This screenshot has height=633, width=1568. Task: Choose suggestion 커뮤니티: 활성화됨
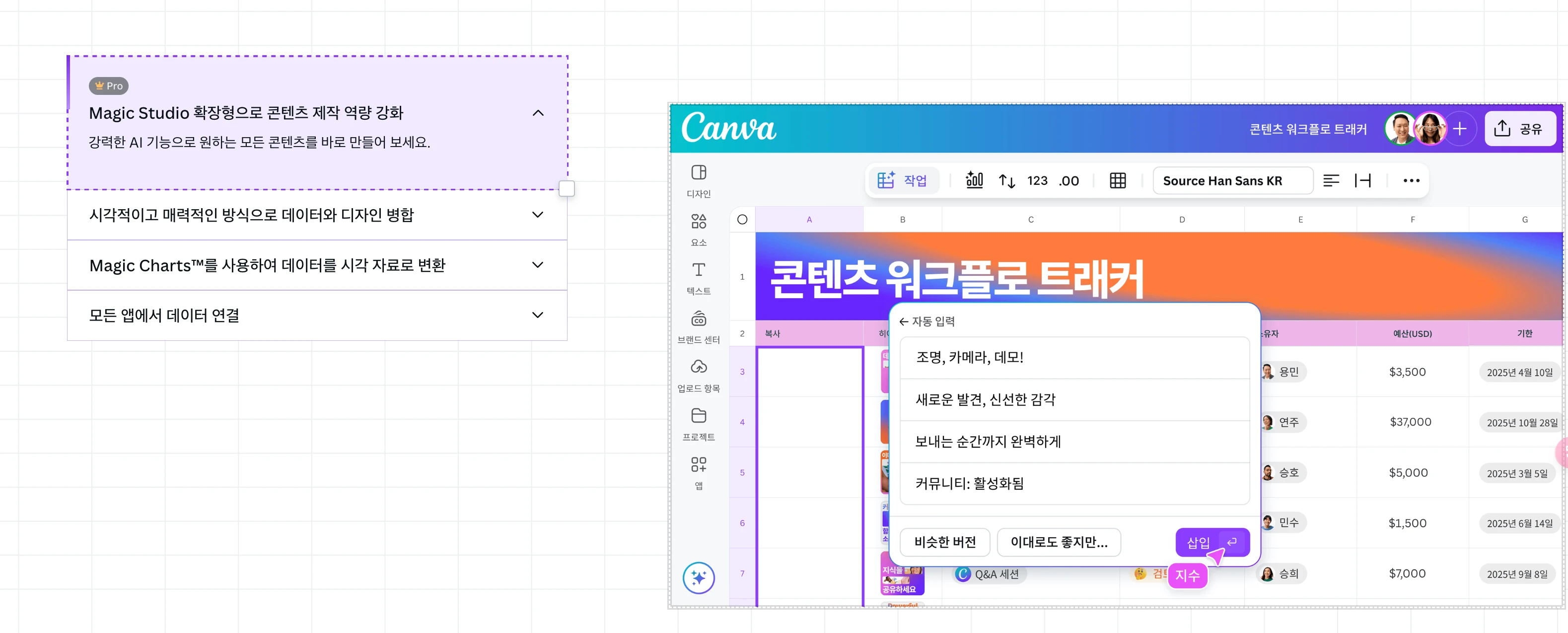1074,484
